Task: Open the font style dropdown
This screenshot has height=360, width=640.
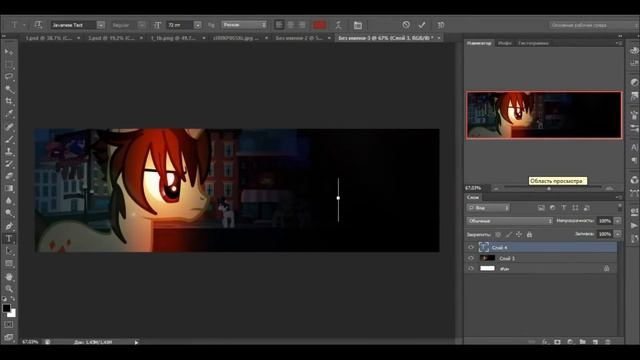Action: coord(141,25)
